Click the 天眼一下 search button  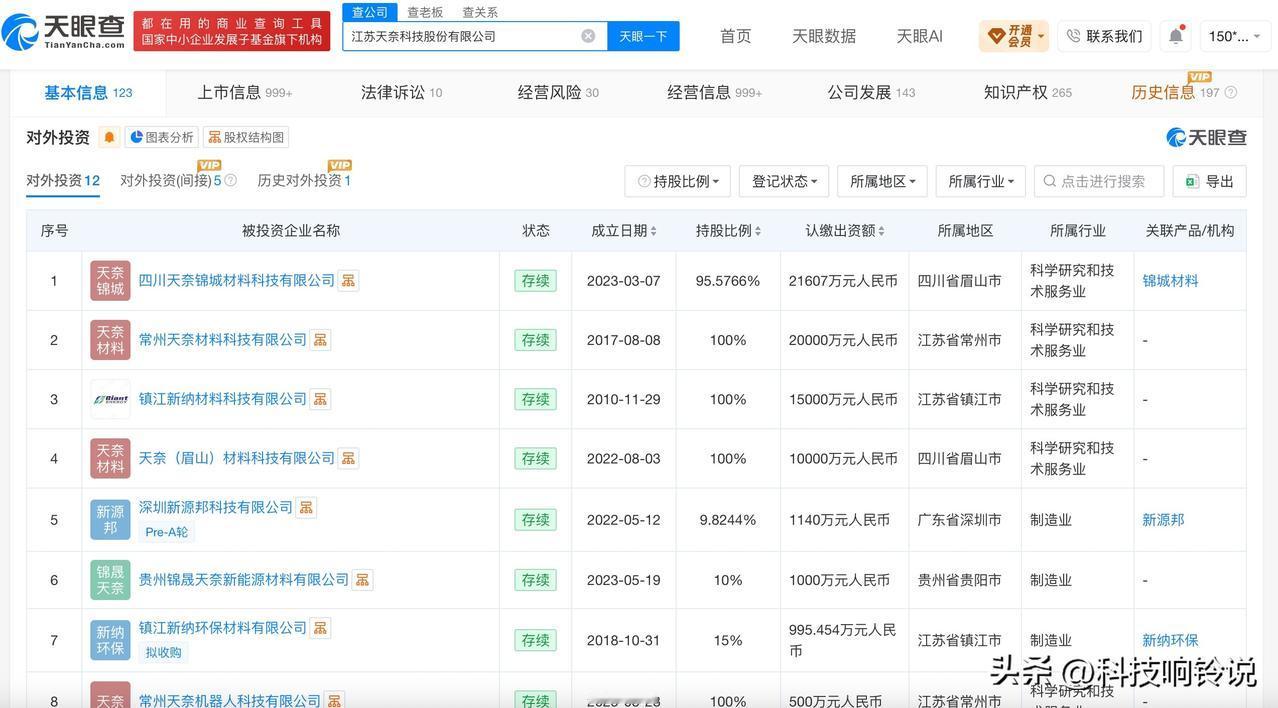tap(643, 36)
